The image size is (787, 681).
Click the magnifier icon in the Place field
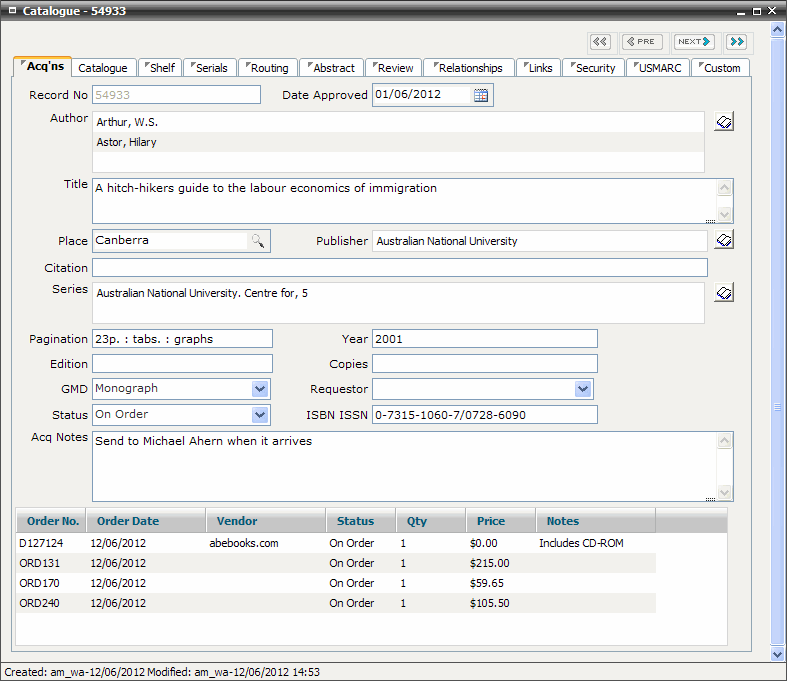click(257, 241)
